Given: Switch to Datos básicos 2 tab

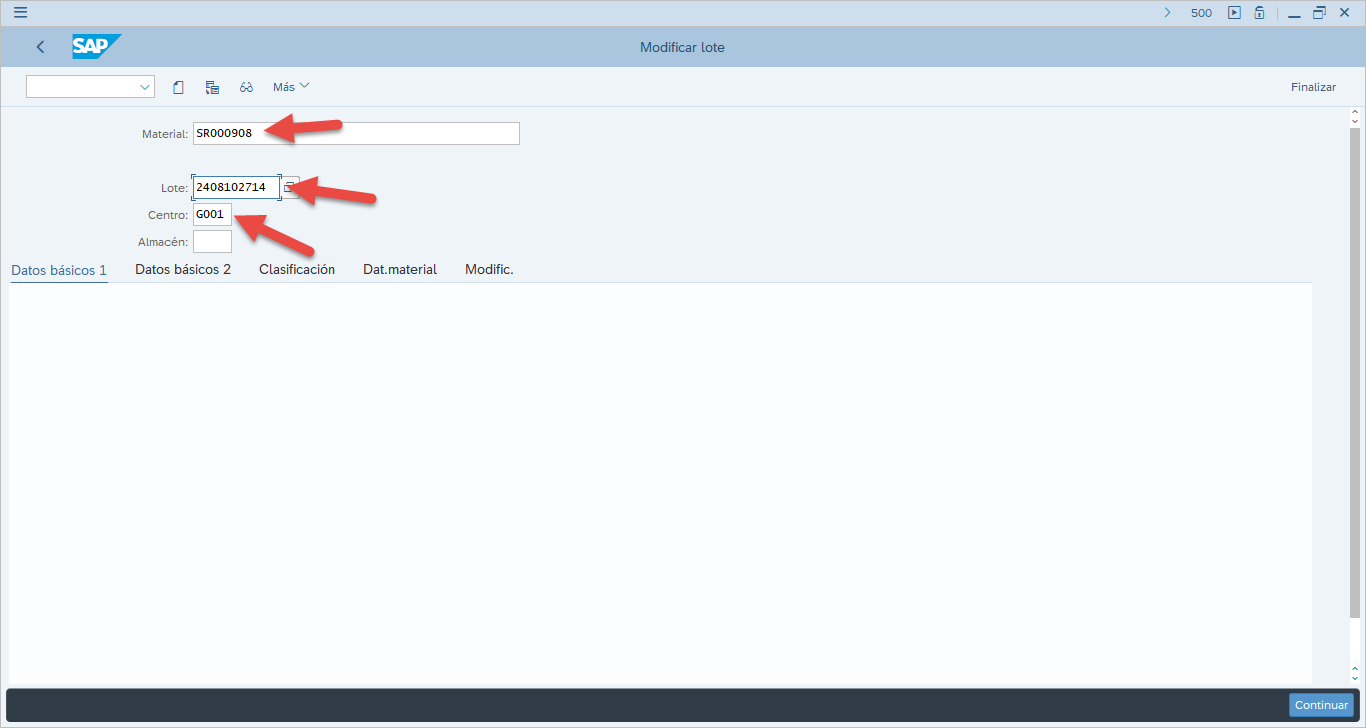Looking at the screenshot, I should pyautogui.click(x=183, y=270).
